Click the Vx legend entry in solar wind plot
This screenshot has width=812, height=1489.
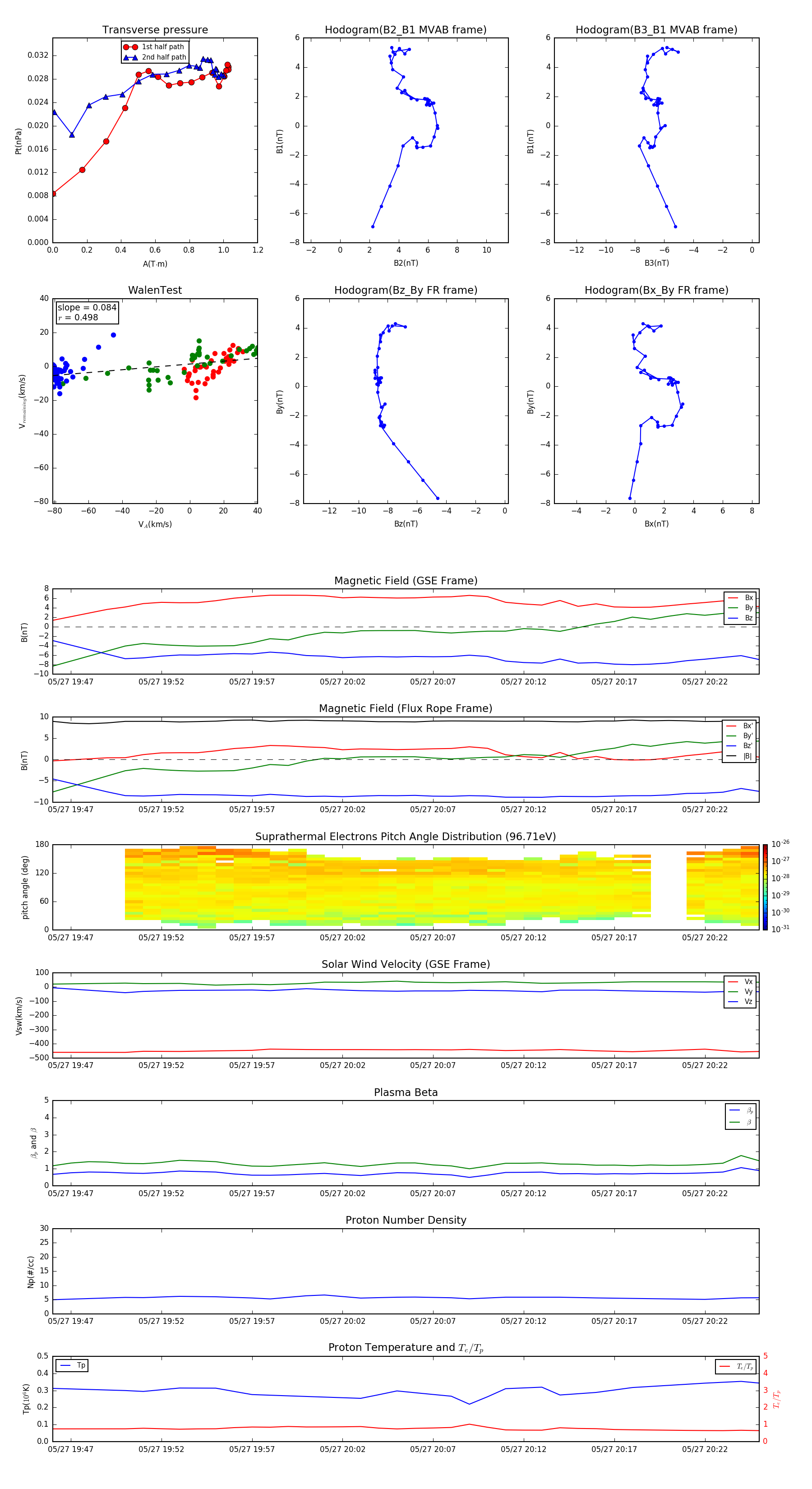740,981
